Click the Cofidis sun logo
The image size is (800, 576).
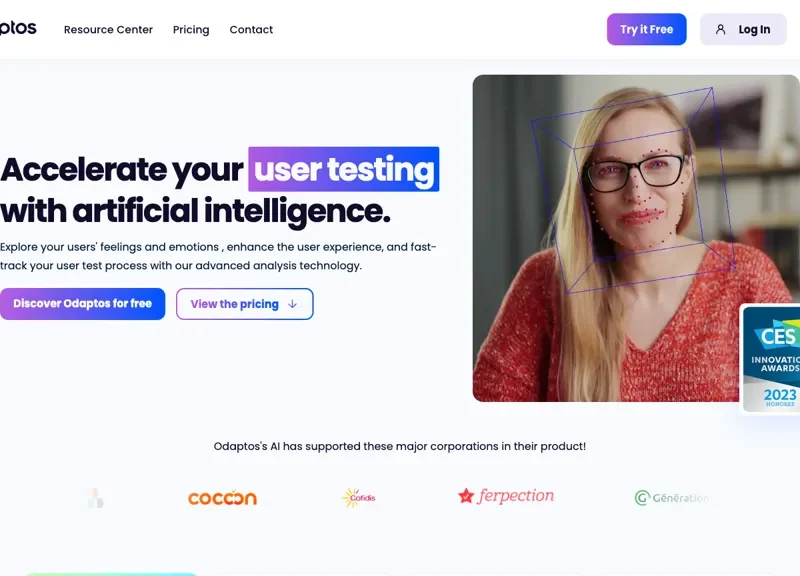(358, 497)
